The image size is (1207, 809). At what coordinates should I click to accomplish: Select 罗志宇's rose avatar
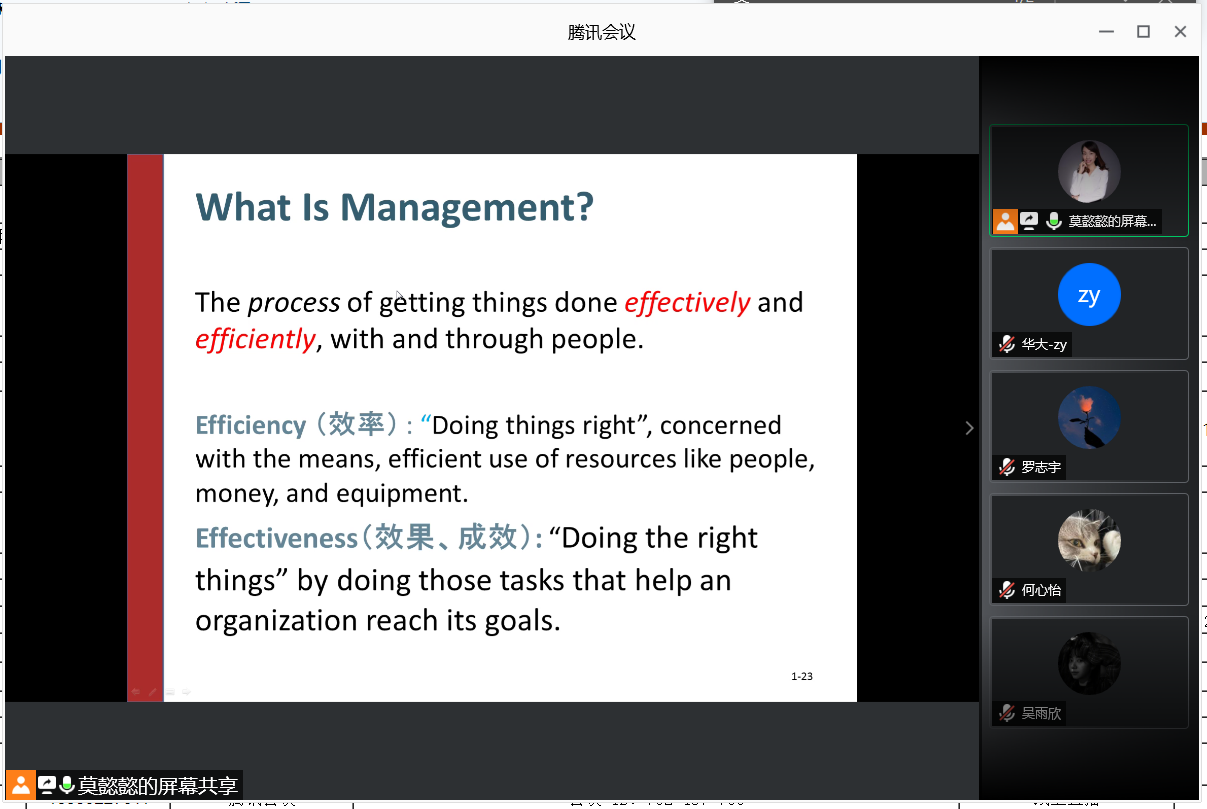tap(1089, 417)
